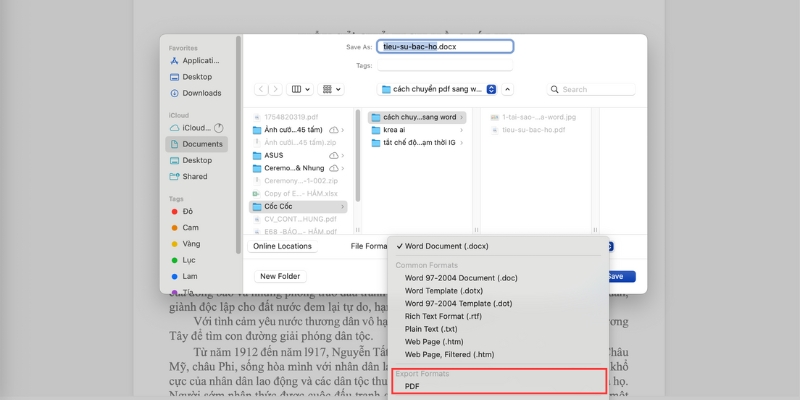The height and width of the screenshot is (400, 800).
Task: Click the Search field
Action: (590, 89)
